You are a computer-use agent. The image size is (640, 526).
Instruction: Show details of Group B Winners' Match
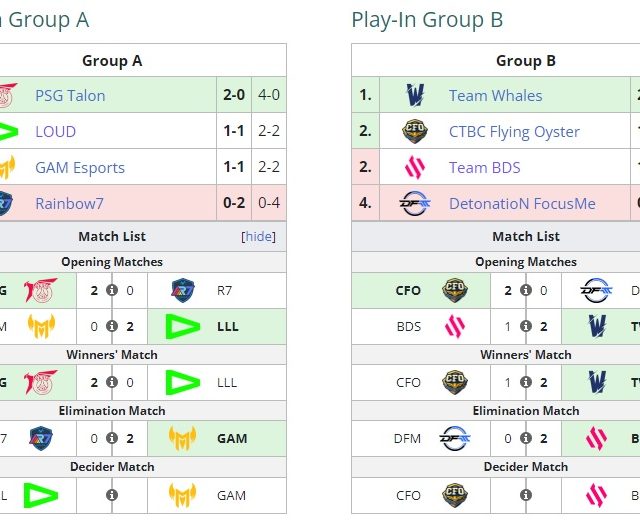tap(526, 382)
